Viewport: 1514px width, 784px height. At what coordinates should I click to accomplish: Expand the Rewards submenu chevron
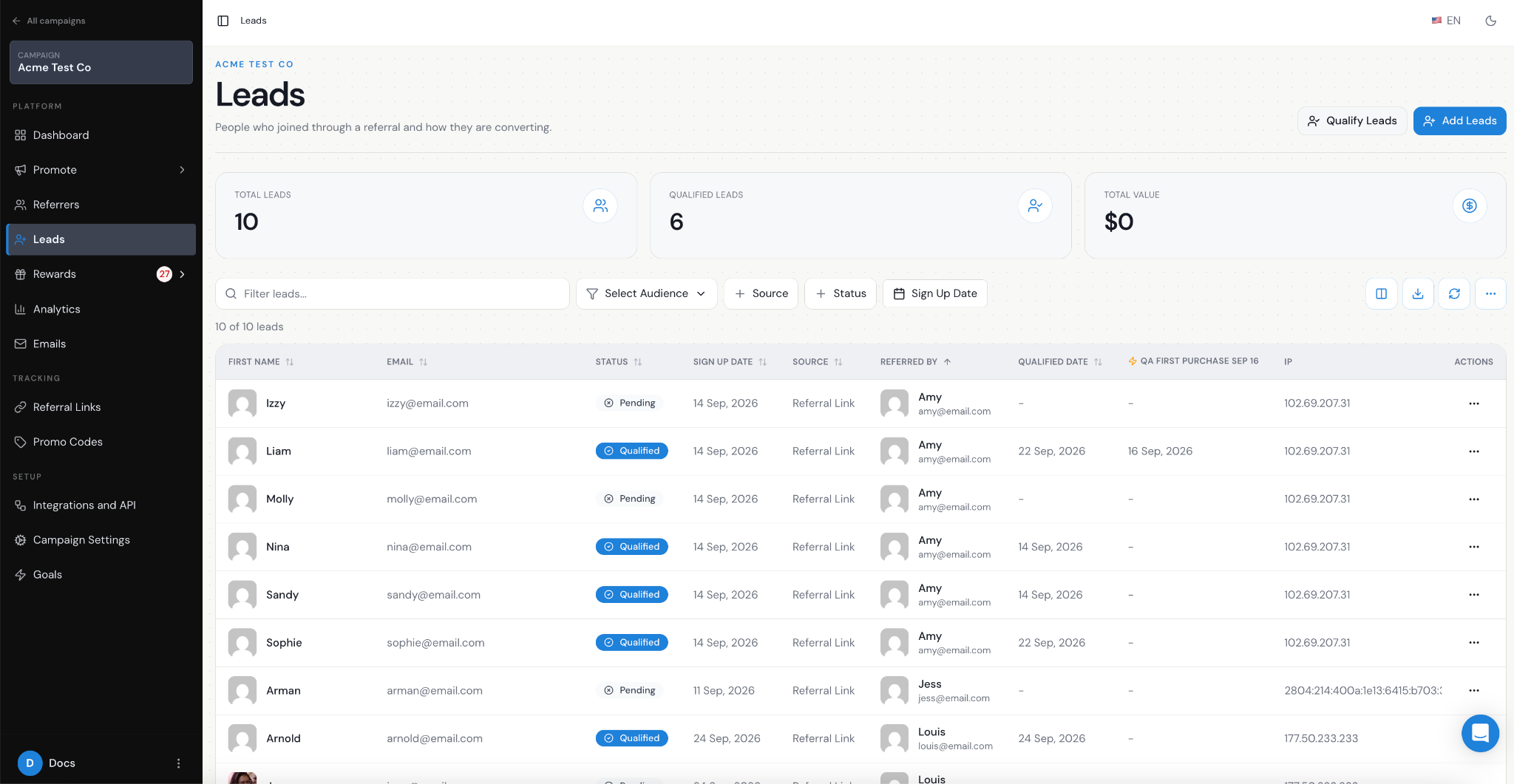[x=182, y=274]
